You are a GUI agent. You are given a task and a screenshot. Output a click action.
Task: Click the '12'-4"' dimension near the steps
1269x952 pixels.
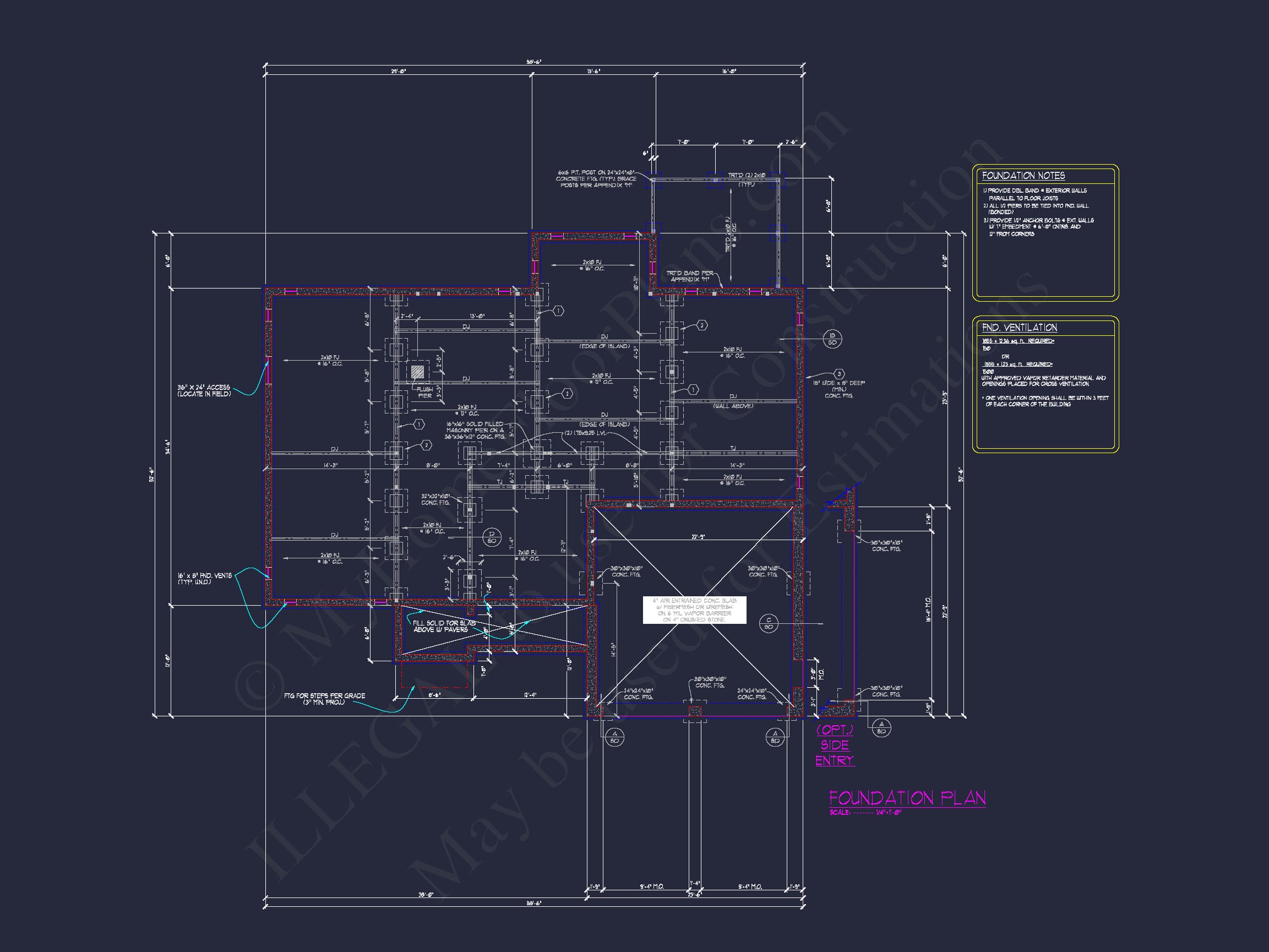click(x=530, y=695)
